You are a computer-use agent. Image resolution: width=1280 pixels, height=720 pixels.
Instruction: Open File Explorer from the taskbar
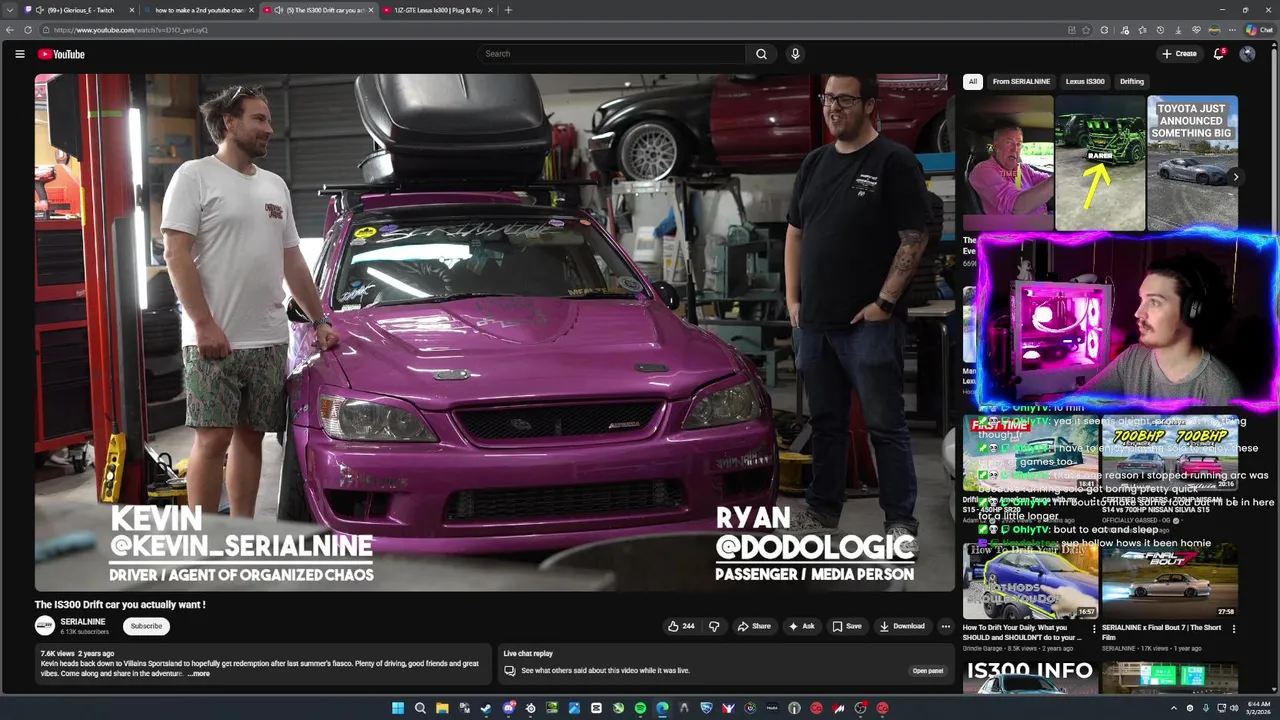point(442,708)
